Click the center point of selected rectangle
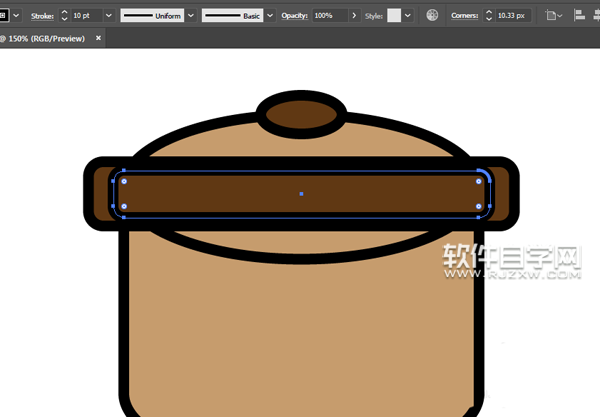The width and height of the screenshot is (600, 417). 301,194
